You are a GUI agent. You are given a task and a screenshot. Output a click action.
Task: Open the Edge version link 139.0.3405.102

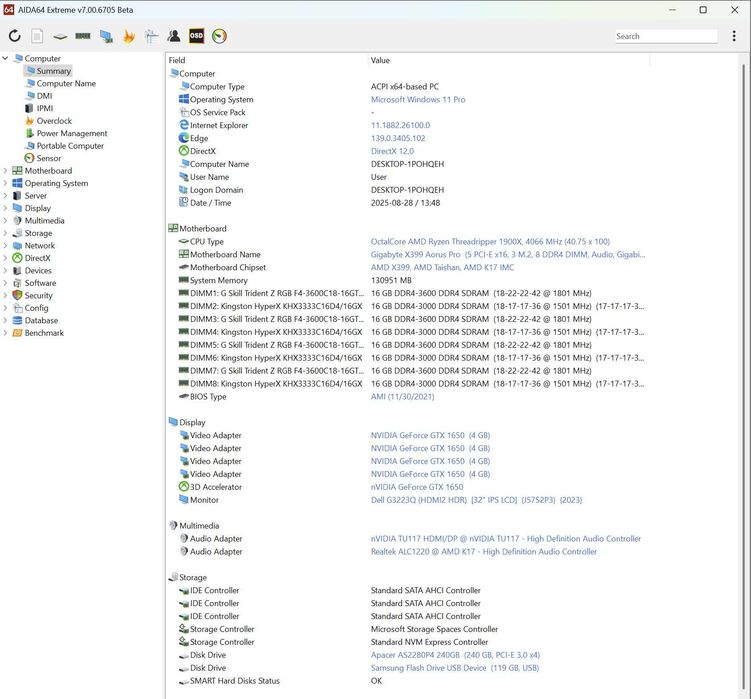[x=398, y=138]
